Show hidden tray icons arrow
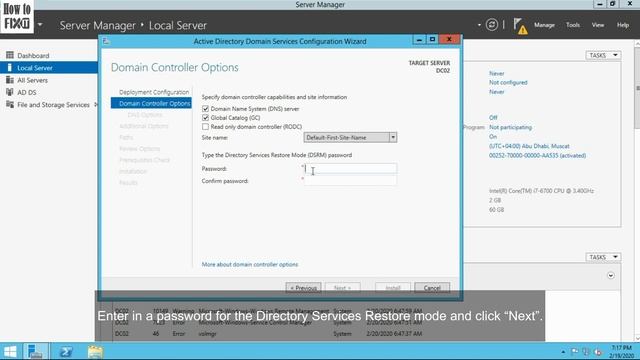Screen dimensions: 640x360 [563, 351]
